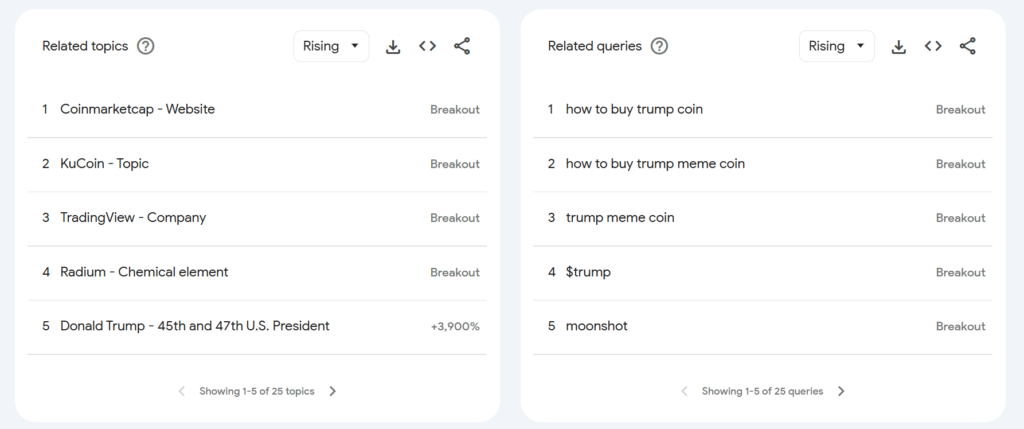Click the Donald Trump topic entry
Image resolution: width=1024 pixels, height=429 pixels.
(194, 326)
